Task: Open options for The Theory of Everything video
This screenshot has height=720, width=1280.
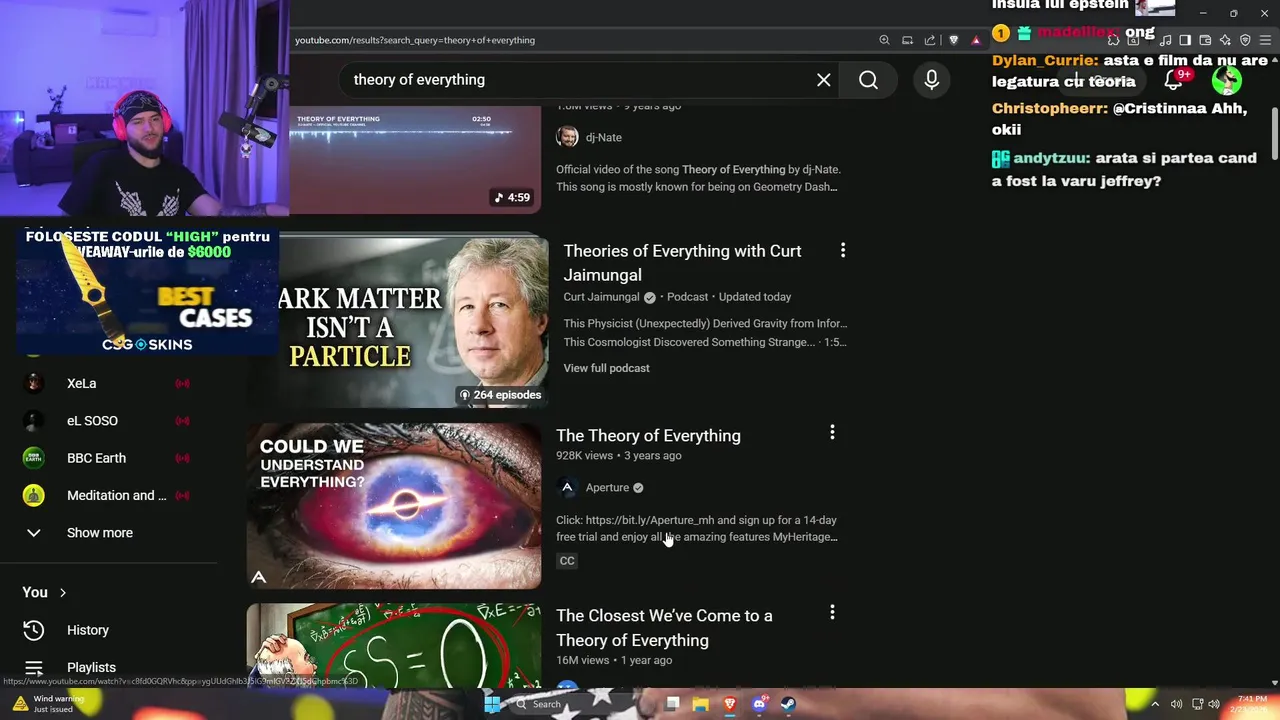Action: tap(832, 432)
